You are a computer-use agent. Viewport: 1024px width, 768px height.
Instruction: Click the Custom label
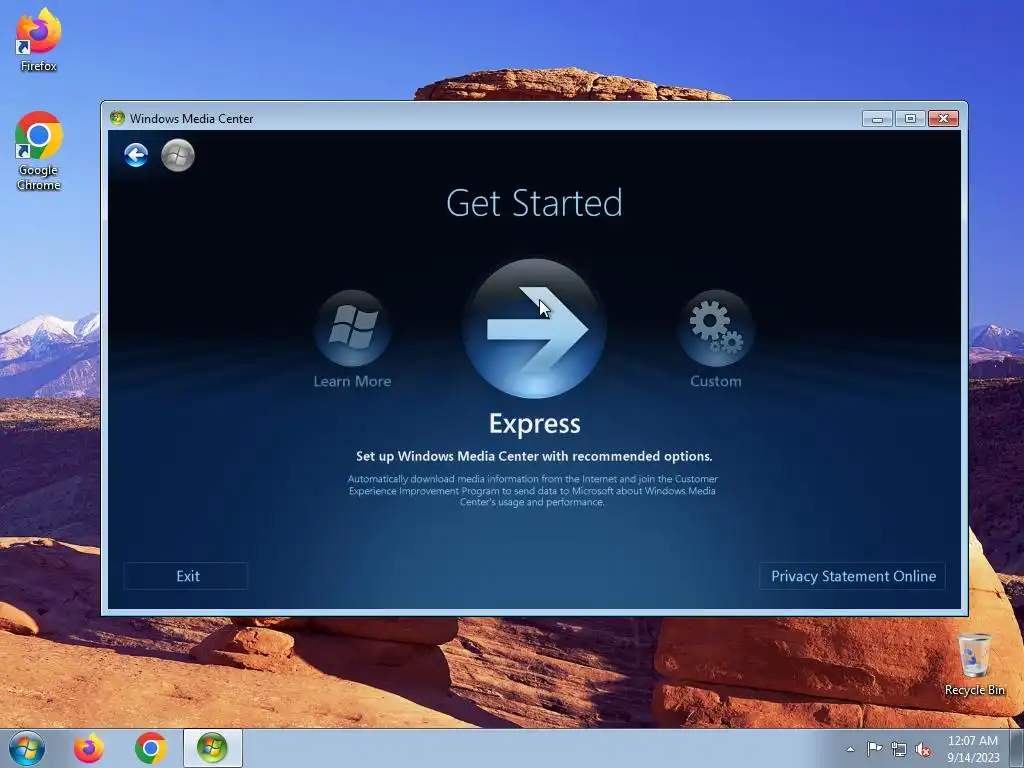[716, 381]
